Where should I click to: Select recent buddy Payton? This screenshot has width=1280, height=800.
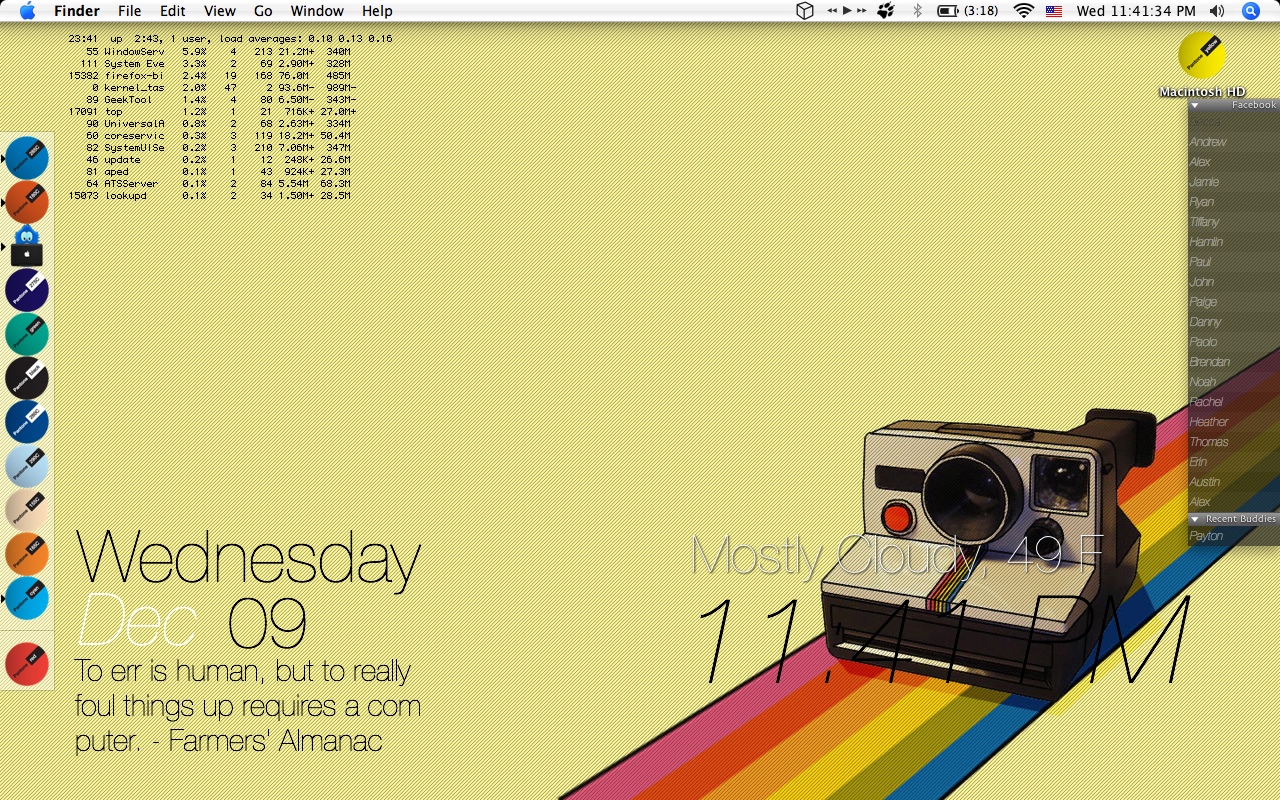1234,536
